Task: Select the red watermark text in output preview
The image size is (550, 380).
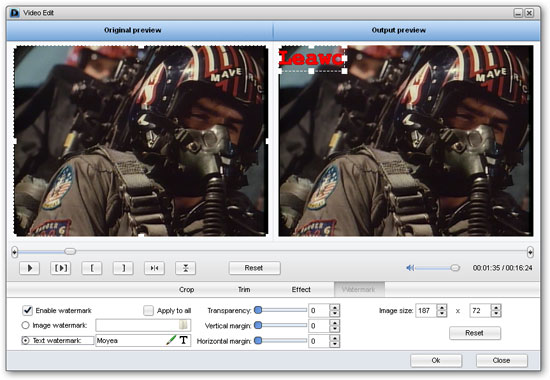Action: point(311,58)
